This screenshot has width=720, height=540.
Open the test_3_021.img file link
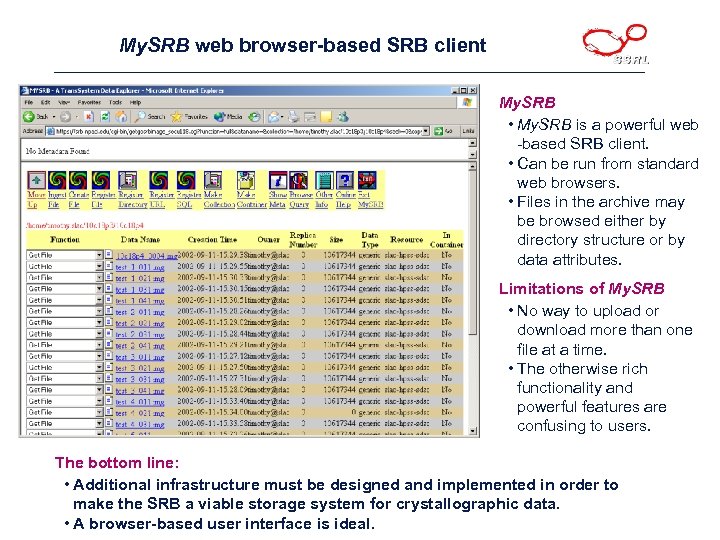pyautogui.click(x=140, y=368)
